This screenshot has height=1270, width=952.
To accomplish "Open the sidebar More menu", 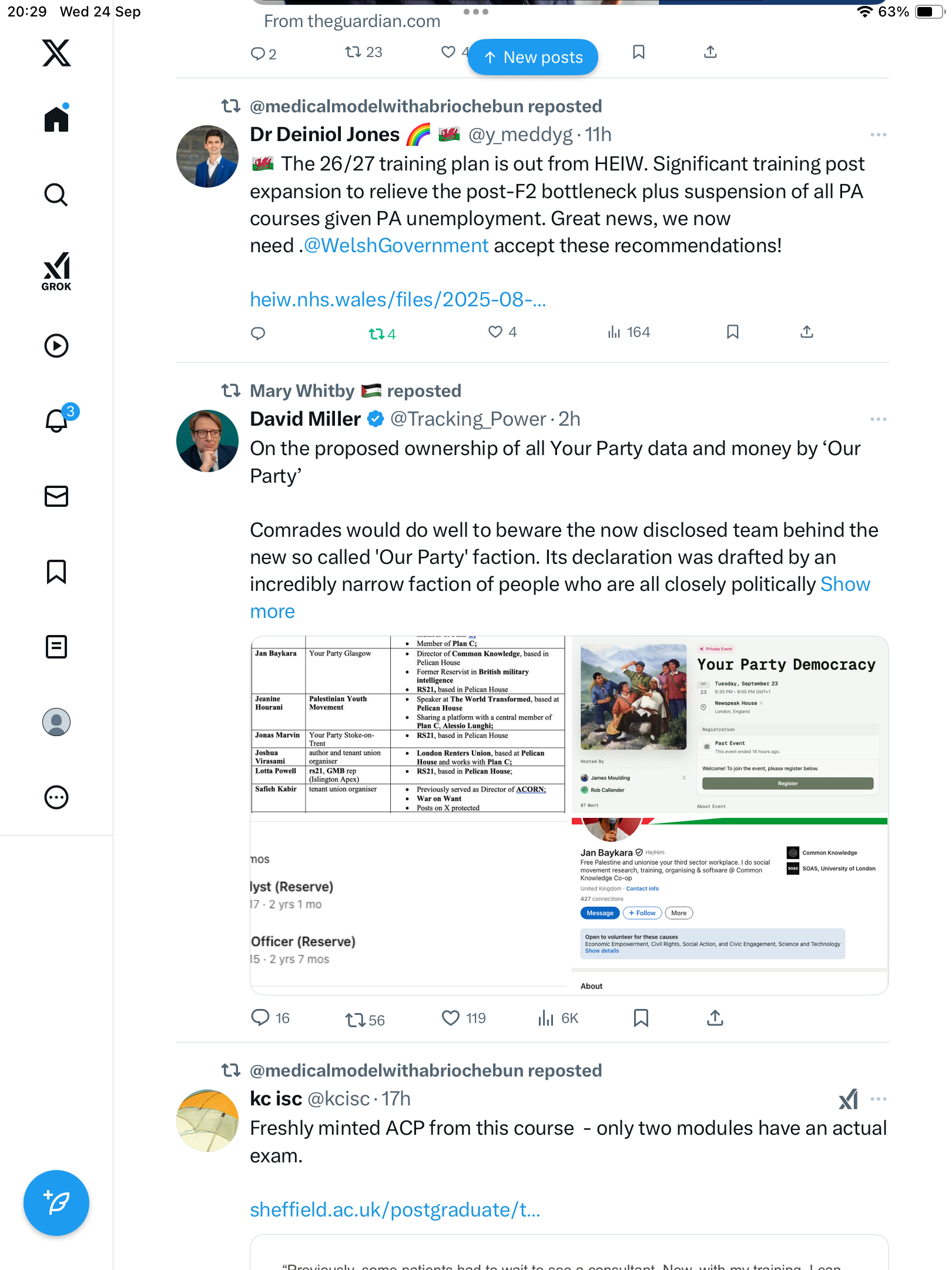I will (x=56, y=797).
